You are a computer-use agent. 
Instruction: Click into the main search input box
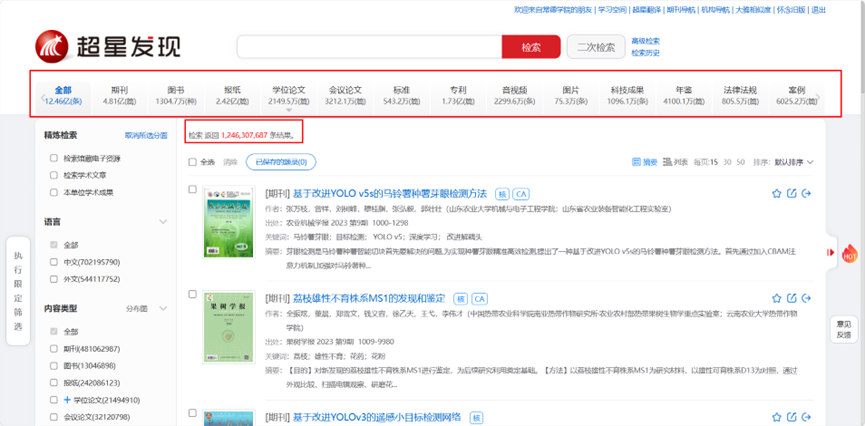(368, 47)
